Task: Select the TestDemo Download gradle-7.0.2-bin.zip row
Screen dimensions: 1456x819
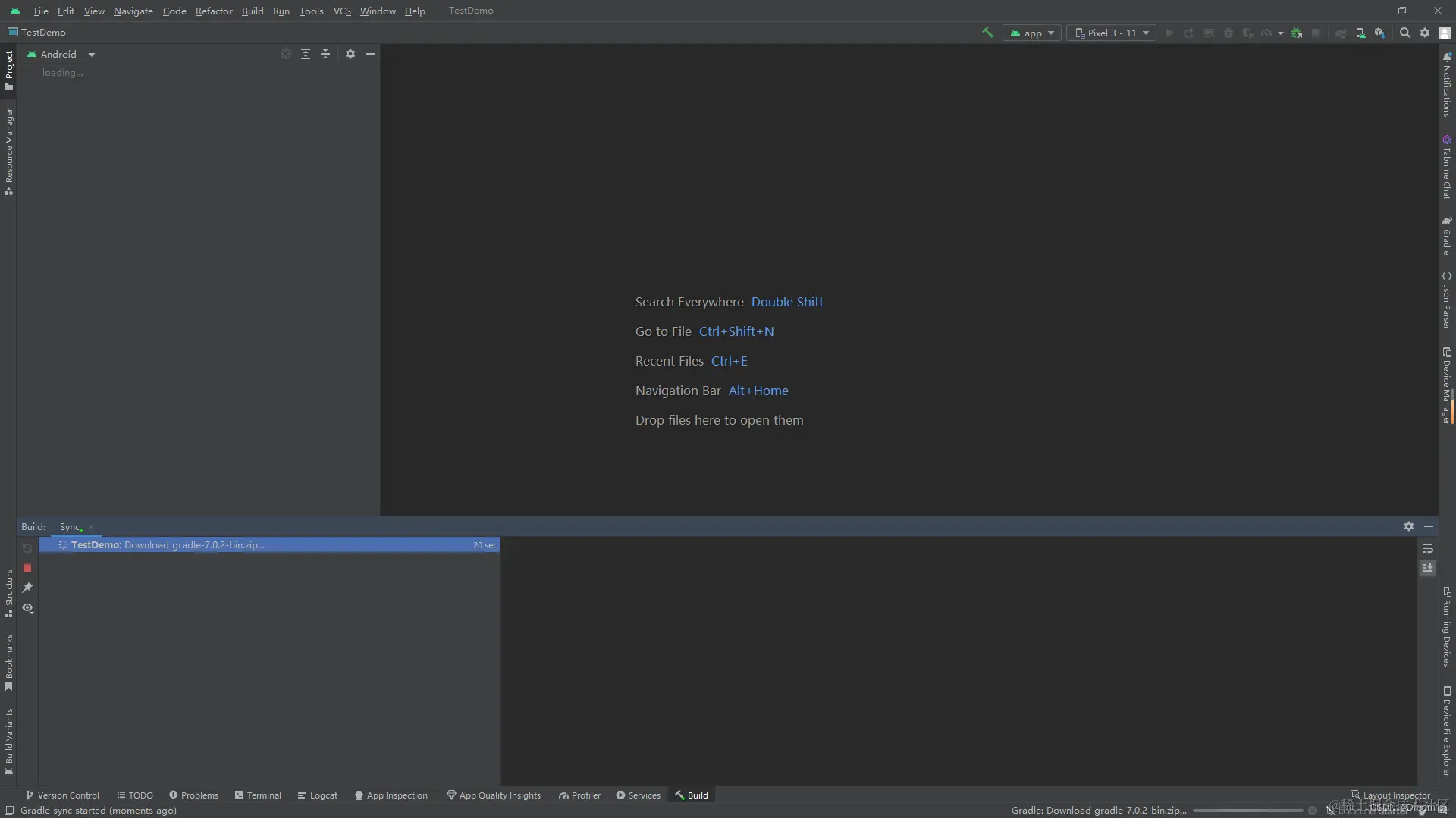Action: [x=269, y=545]
